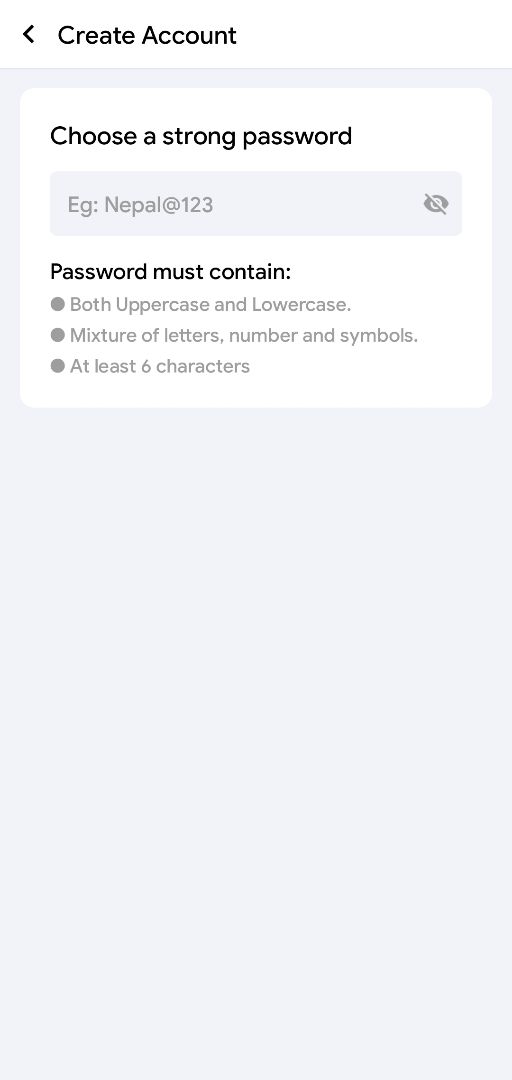Select the At least 6 characters bullet dot
The image size is (512, 1080).
tap(58, 366)
